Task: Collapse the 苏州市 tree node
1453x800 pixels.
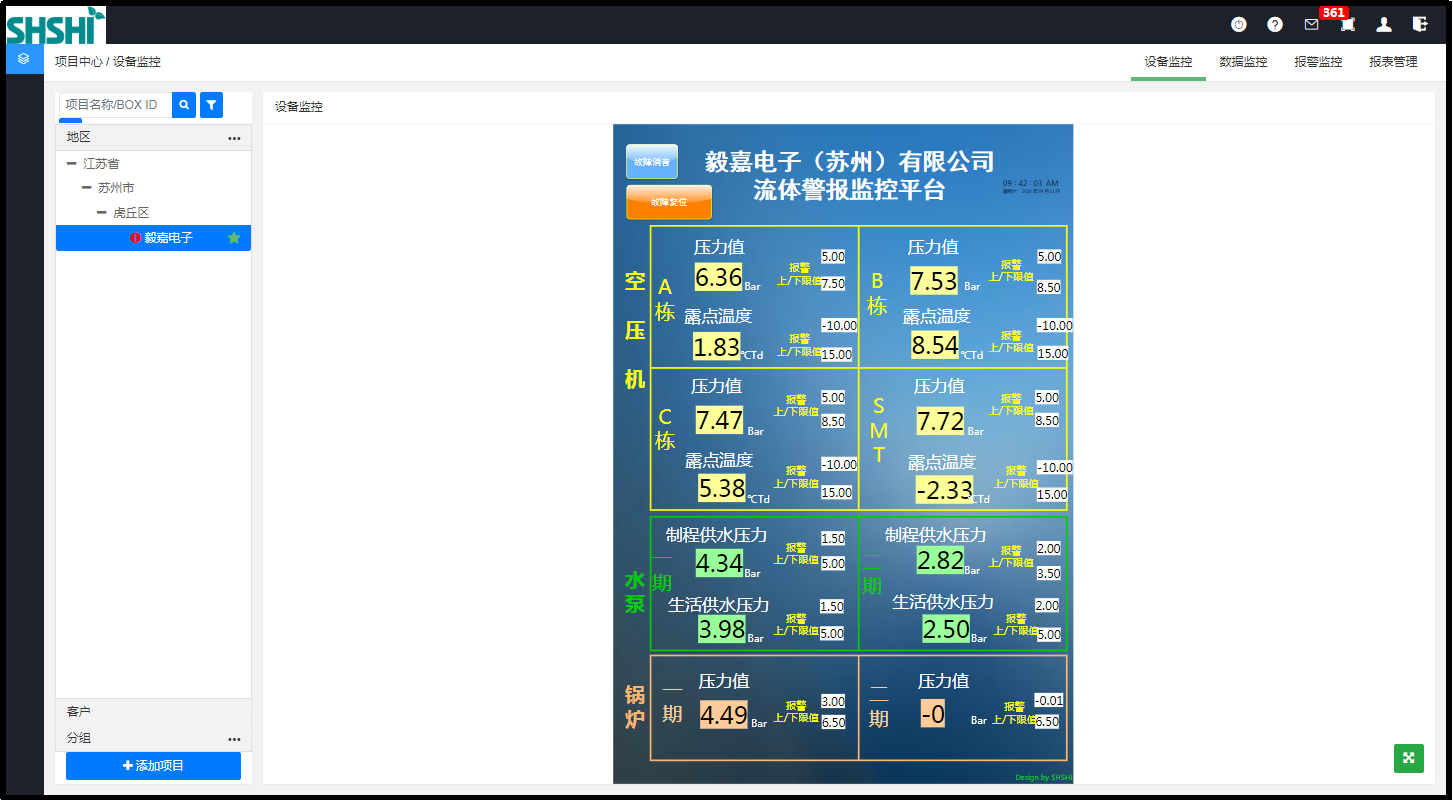Action: click(87, 188)
